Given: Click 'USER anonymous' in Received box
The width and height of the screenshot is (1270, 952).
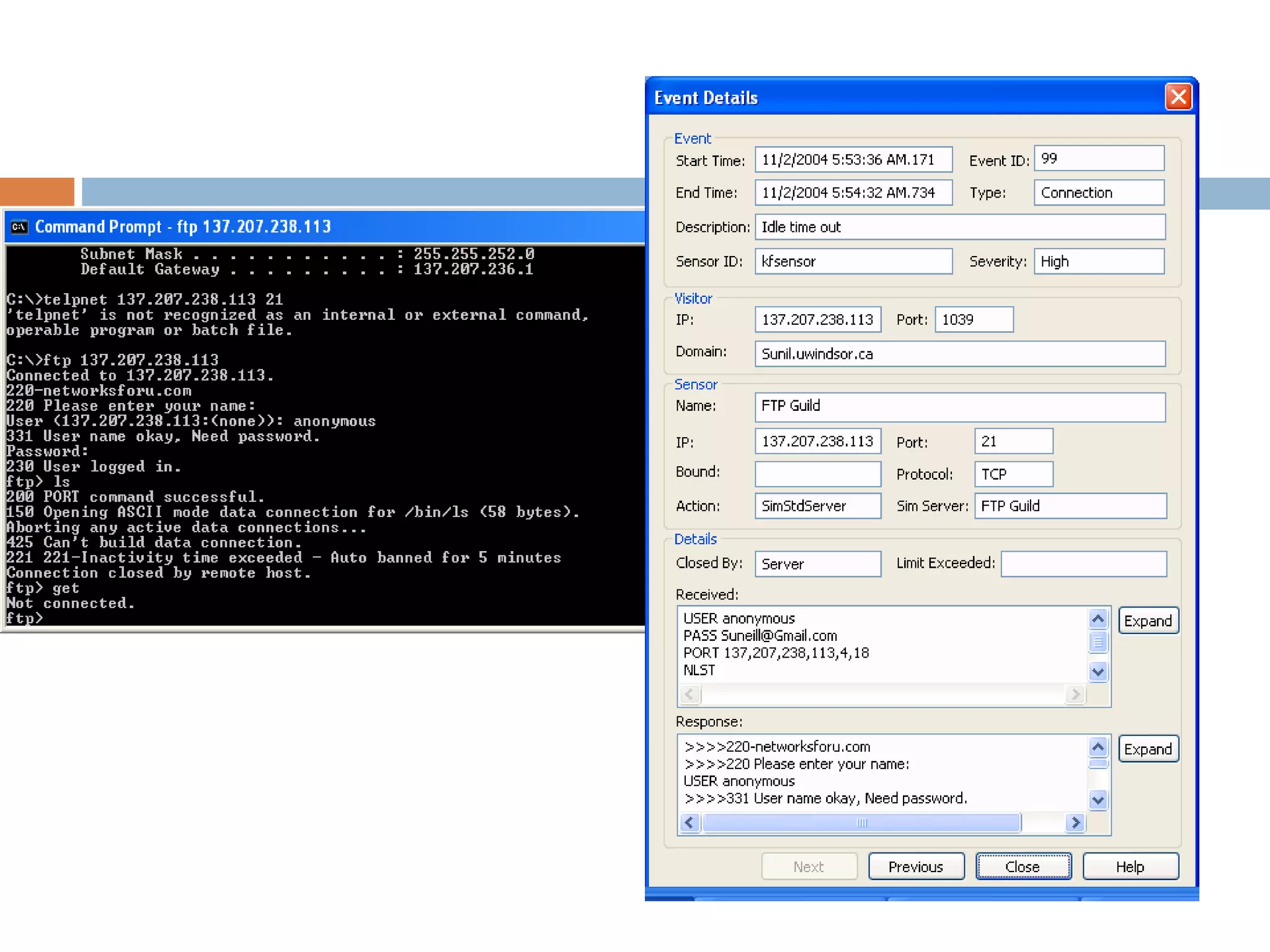Looking at the screenshot, I should point(739,619).
